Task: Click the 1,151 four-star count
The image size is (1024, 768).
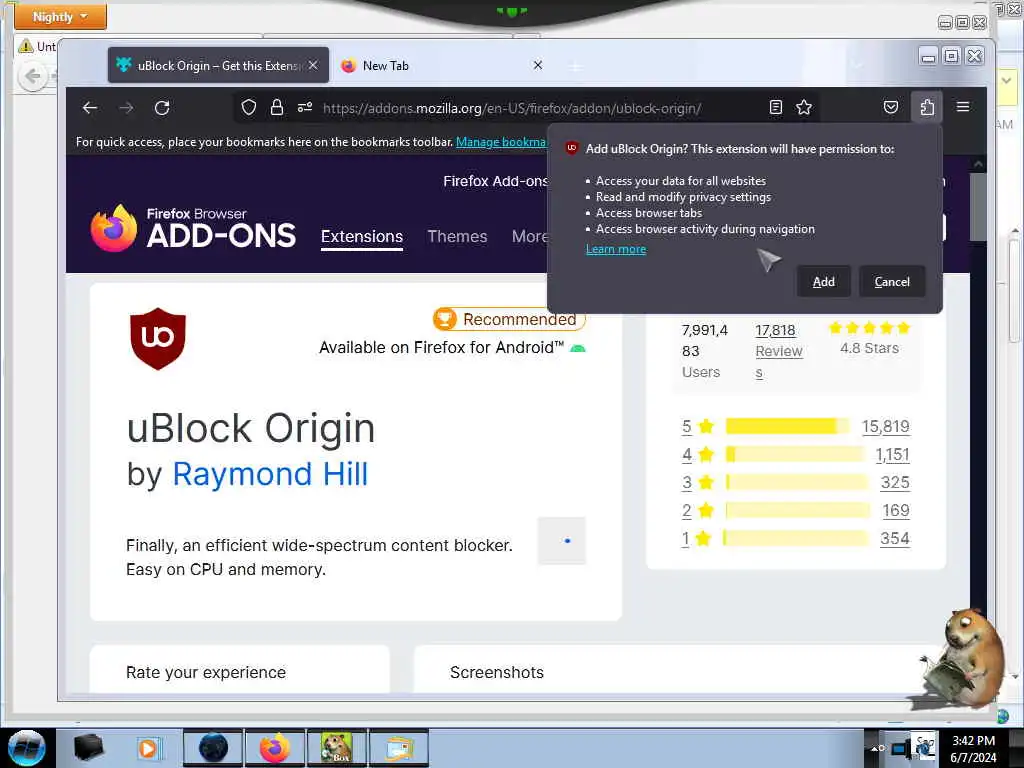Action: pyautogui.click(x=892, y=455)
